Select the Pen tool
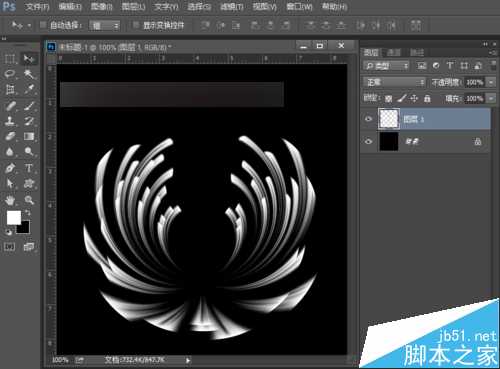 coord(10,168)
